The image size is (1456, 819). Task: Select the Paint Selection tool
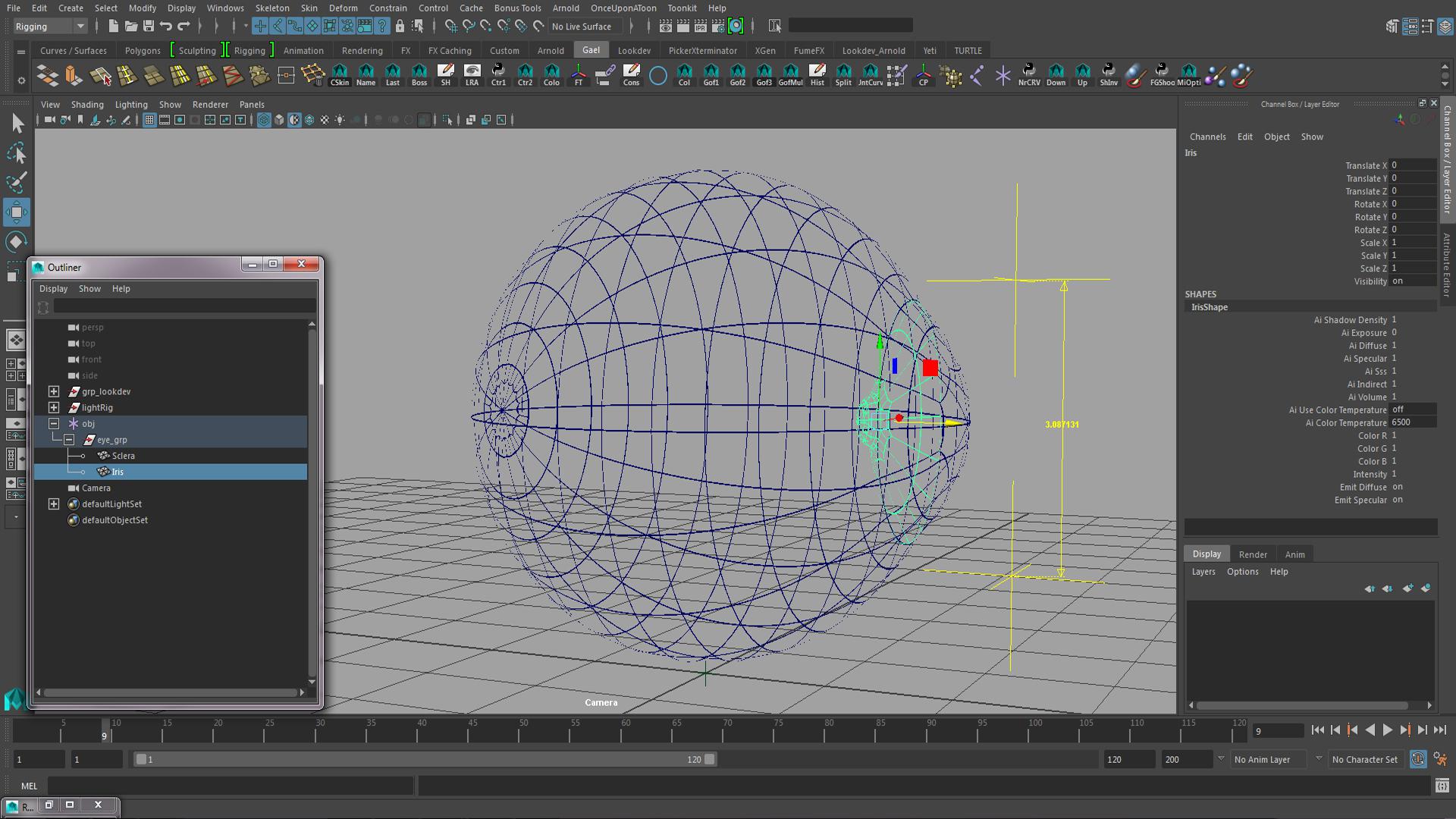pyautogui.click(x=16, y=182)
